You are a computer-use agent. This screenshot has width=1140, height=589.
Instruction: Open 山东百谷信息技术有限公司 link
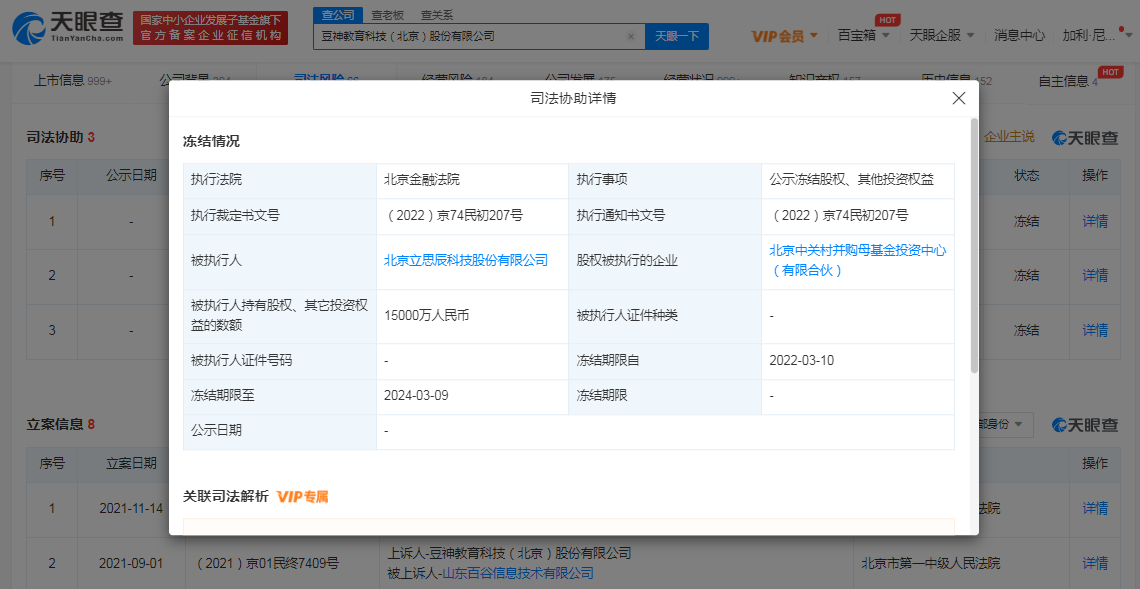pos(518,573)
